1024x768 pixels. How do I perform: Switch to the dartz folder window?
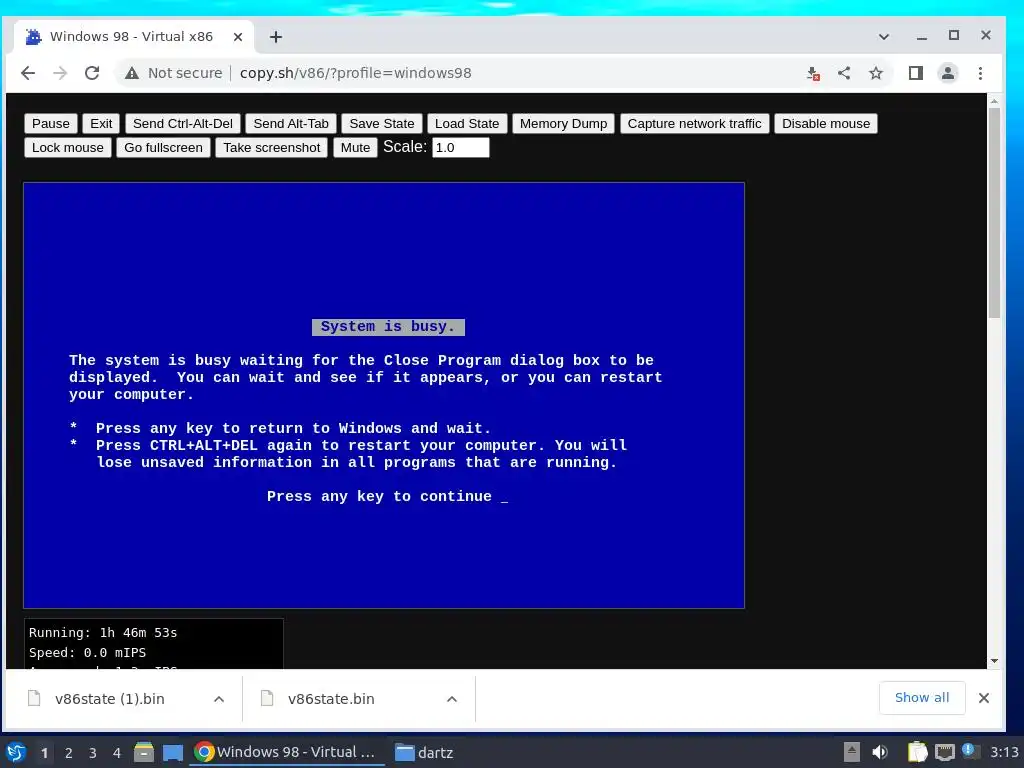(x=424, y=752)
